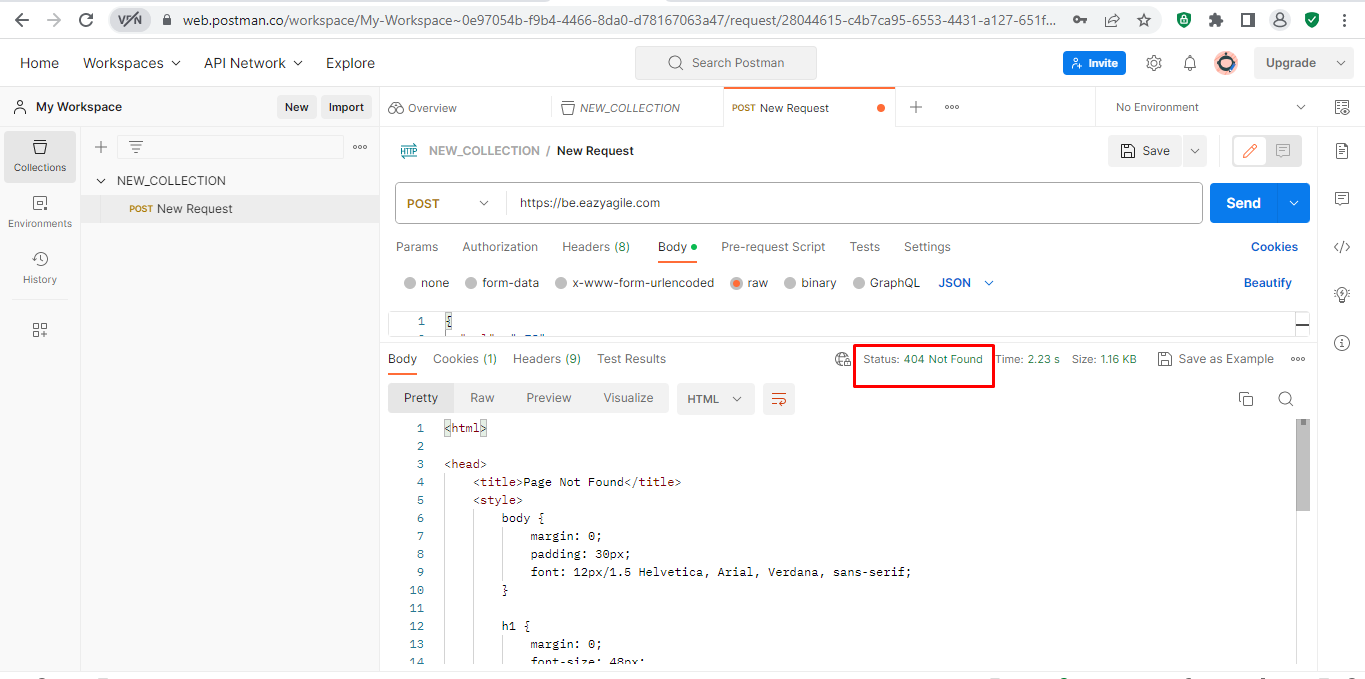Open comments icon in right sidebar
This screenshot has width=1365, height=679.
point(1342,199)
